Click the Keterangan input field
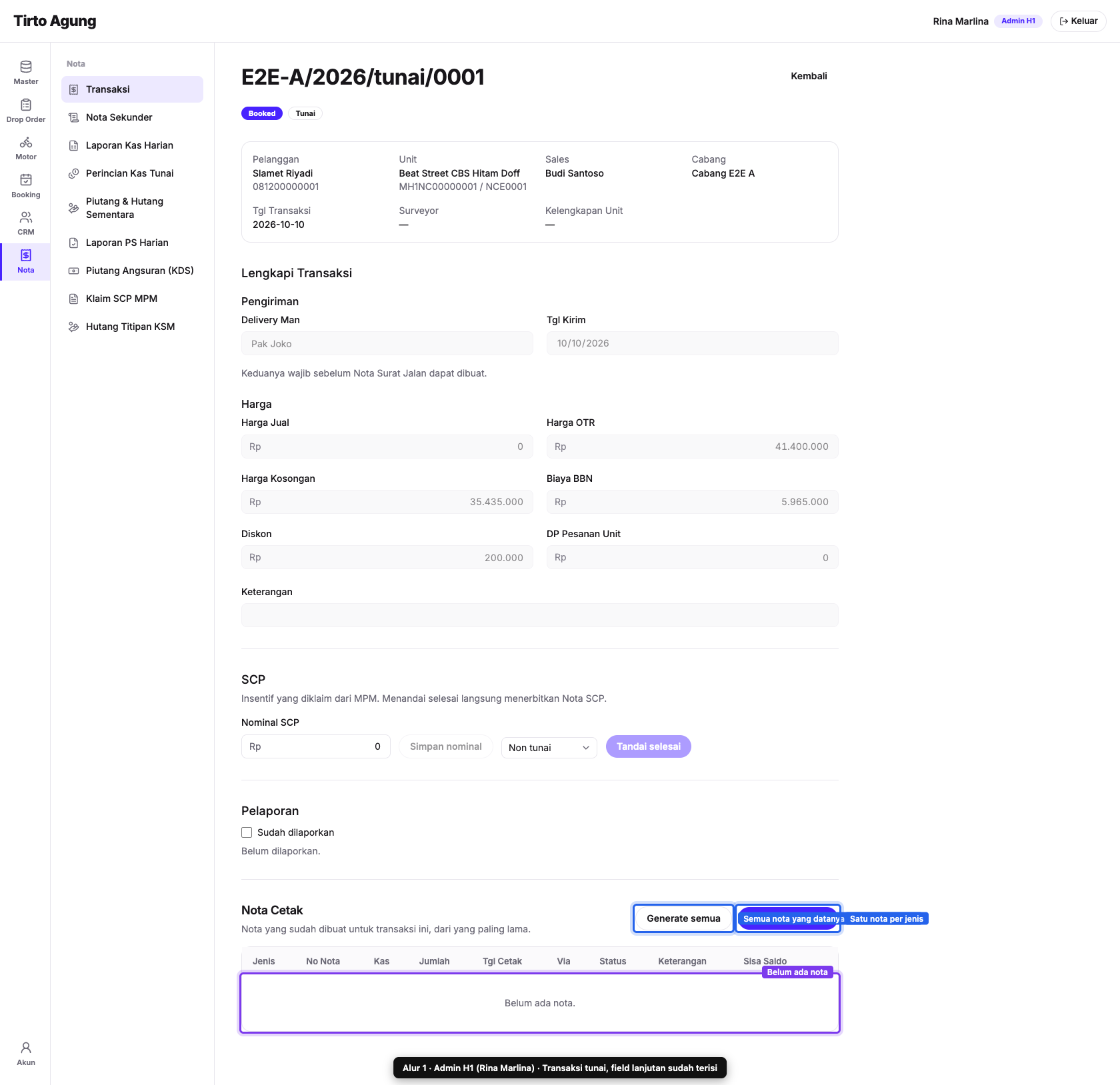The width and height of the screenshot is (1120, 1085). tap(539, 615)
